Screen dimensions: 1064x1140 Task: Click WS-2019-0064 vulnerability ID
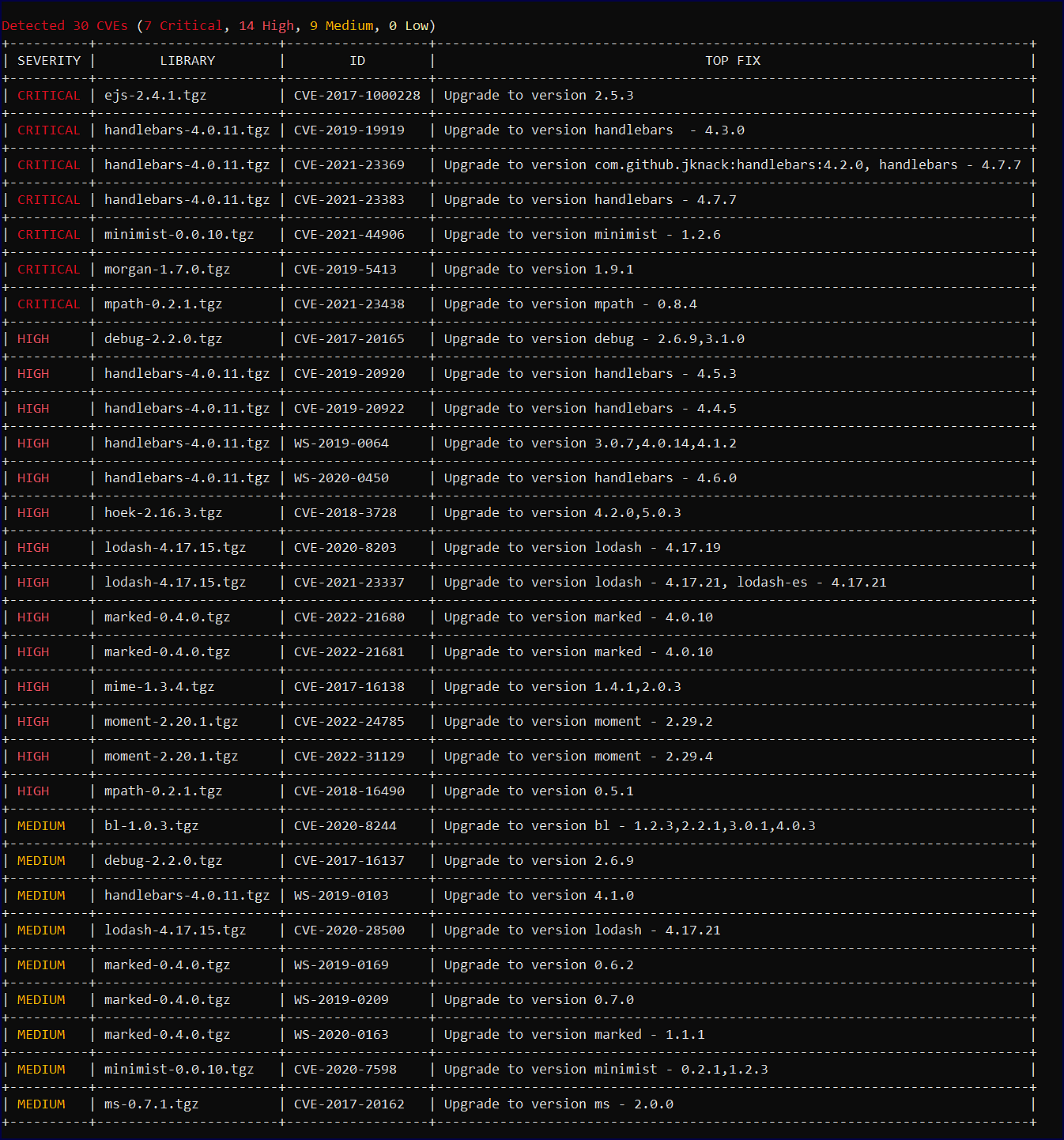341,444
